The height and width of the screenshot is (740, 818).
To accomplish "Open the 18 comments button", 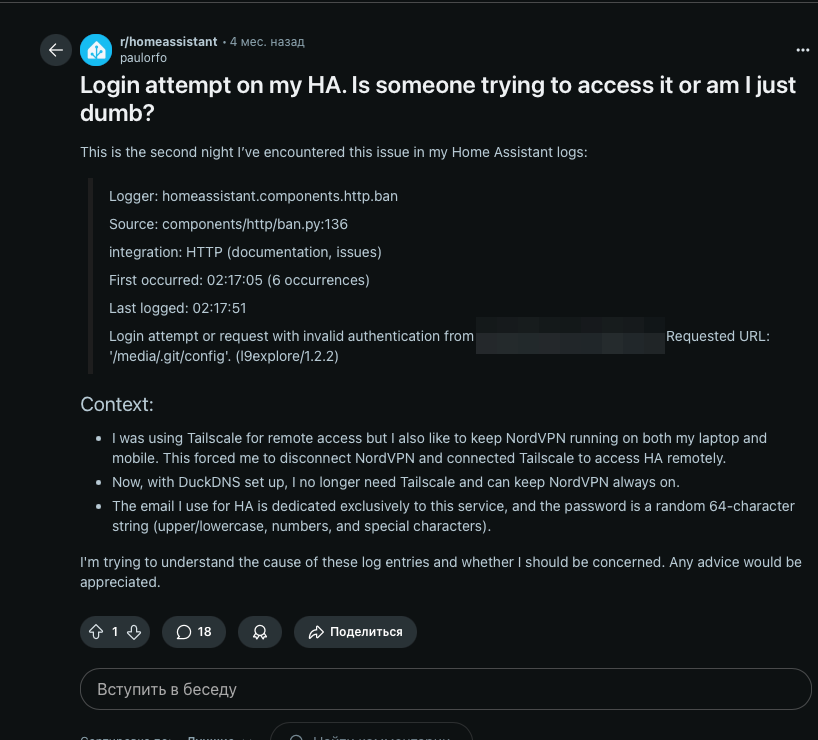I will point(194,632).
